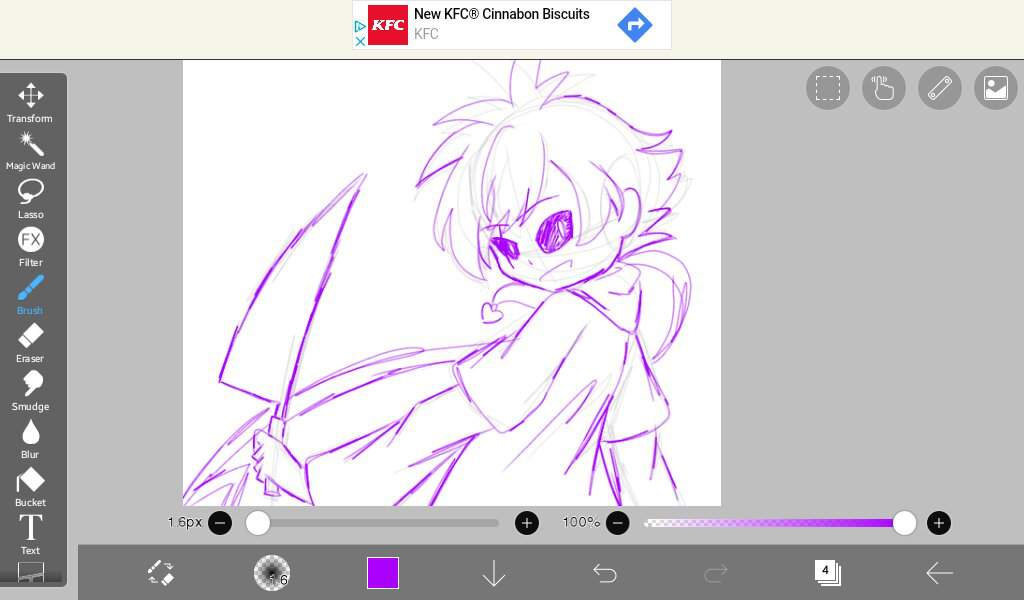Open the FX Filter tool
Viewport: 1024px width, 600px height.
[x=30, y=247]
